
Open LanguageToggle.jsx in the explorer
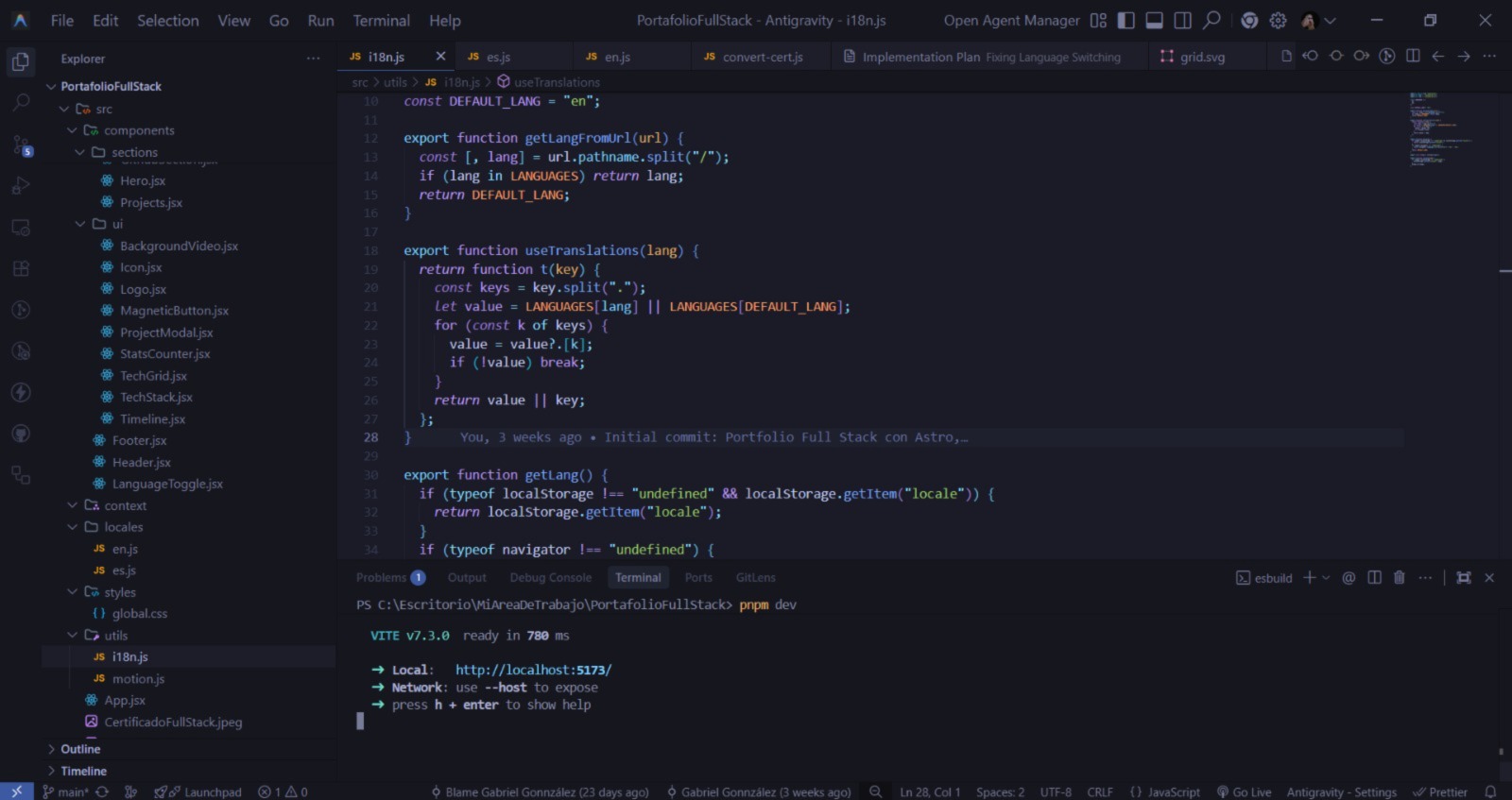coord(167,485)
